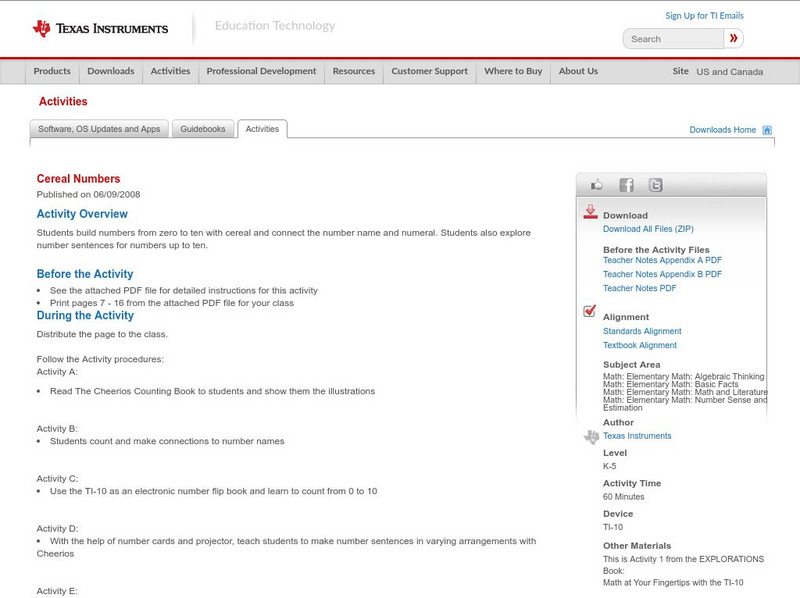
Task: Share the activity on Twitter
Action: (655, 185)
